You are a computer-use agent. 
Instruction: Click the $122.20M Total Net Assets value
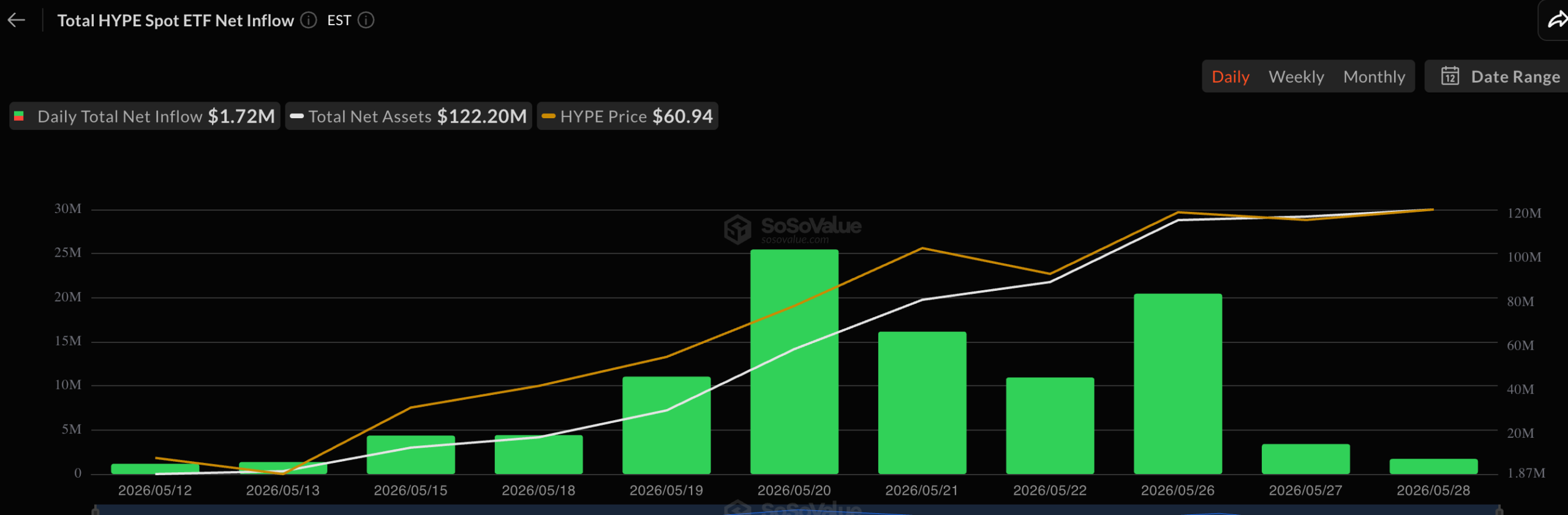pos(481,116)
